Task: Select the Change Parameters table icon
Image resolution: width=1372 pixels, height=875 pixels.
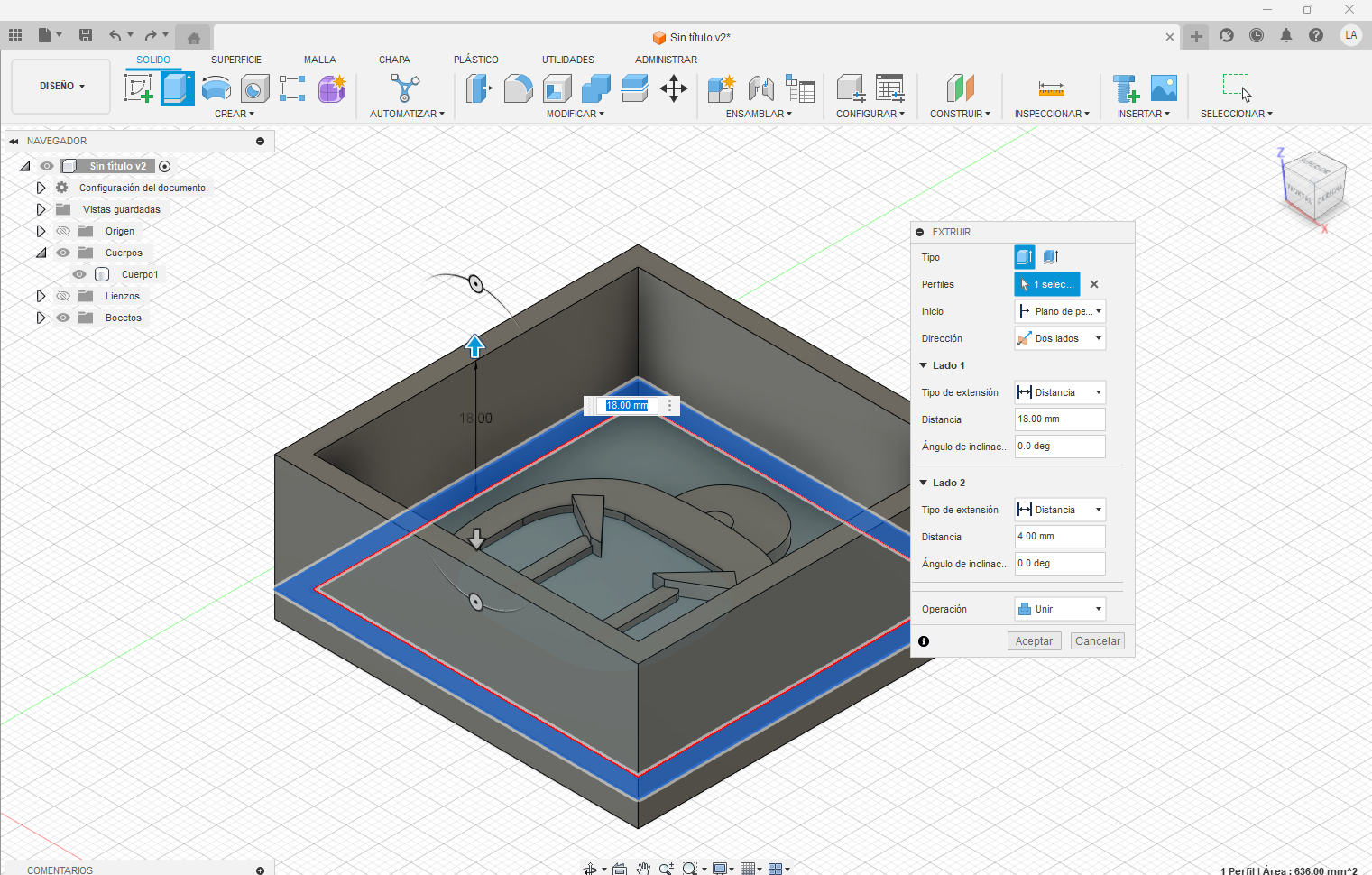Action: click(x=890, y=88)
